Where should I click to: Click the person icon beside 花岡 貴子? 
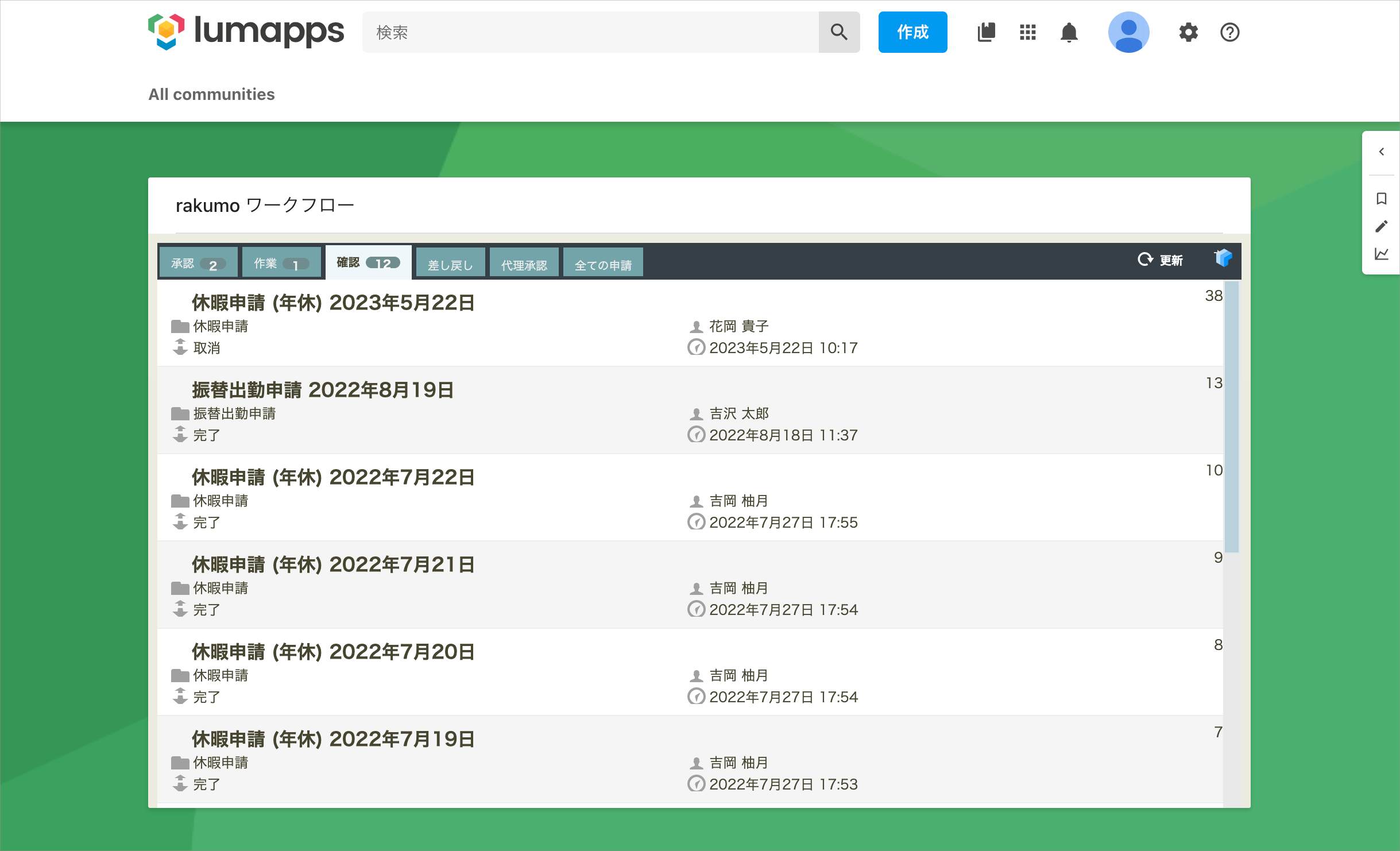point(696,327)
